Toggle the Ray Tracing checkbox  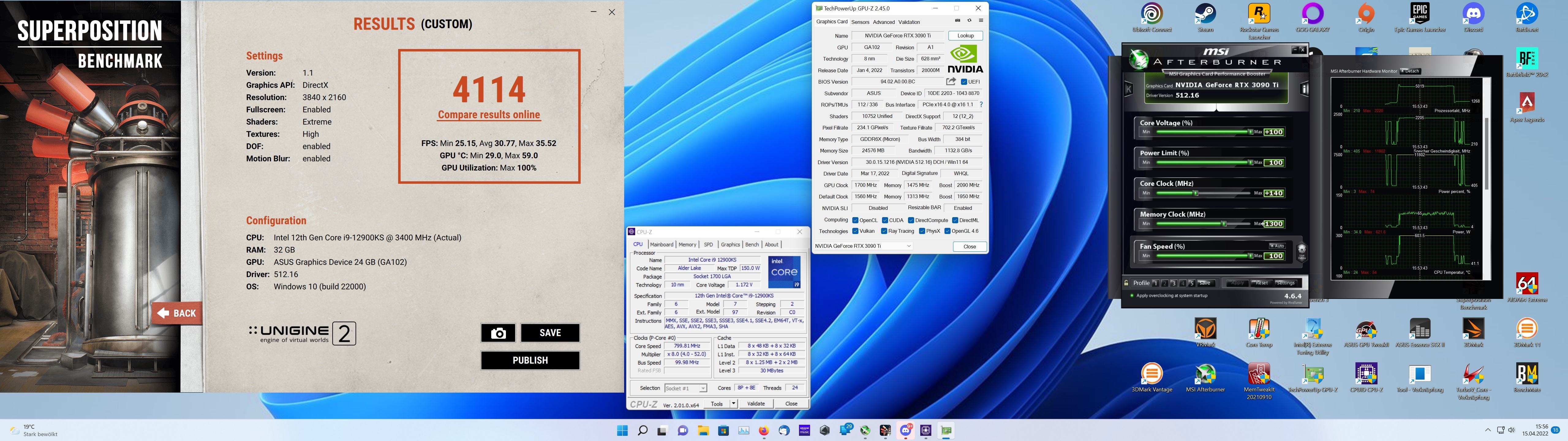point(884,231)
